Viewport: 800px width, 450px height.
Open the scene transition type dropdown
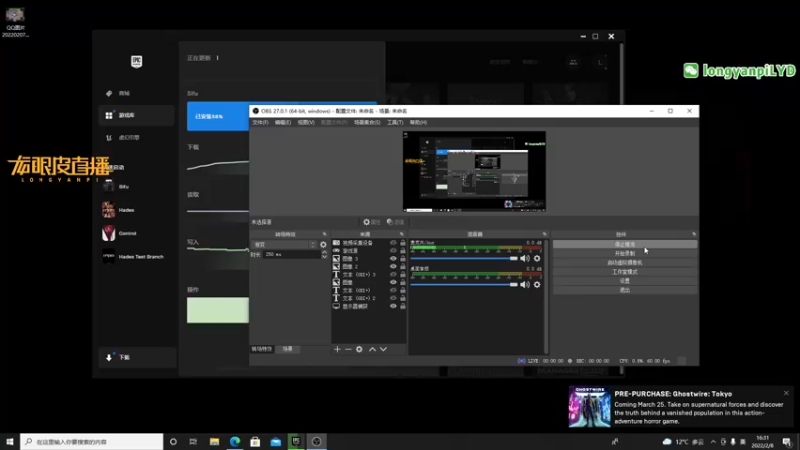(x=284, y=245)
